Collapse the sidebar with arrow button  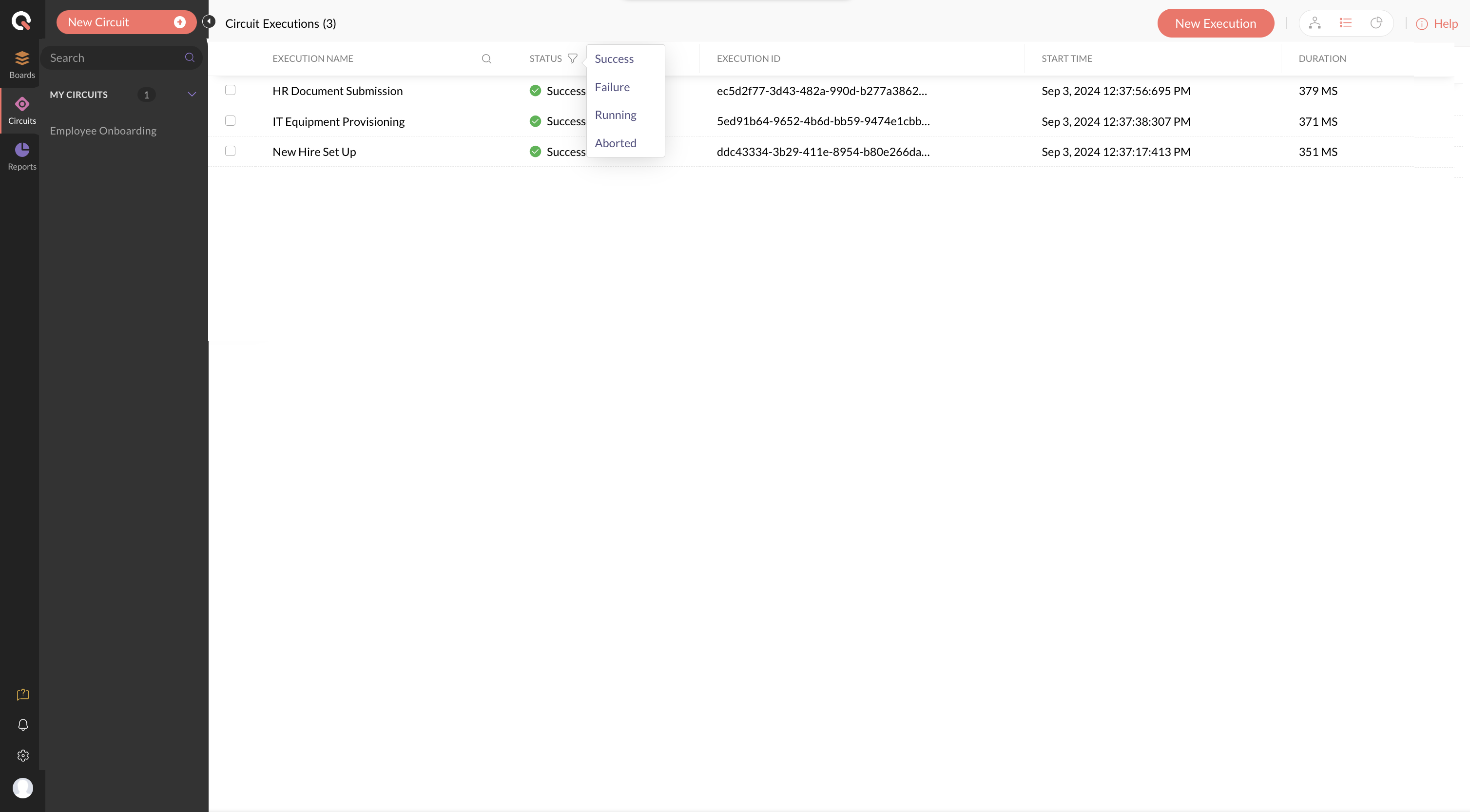[209, 21]
